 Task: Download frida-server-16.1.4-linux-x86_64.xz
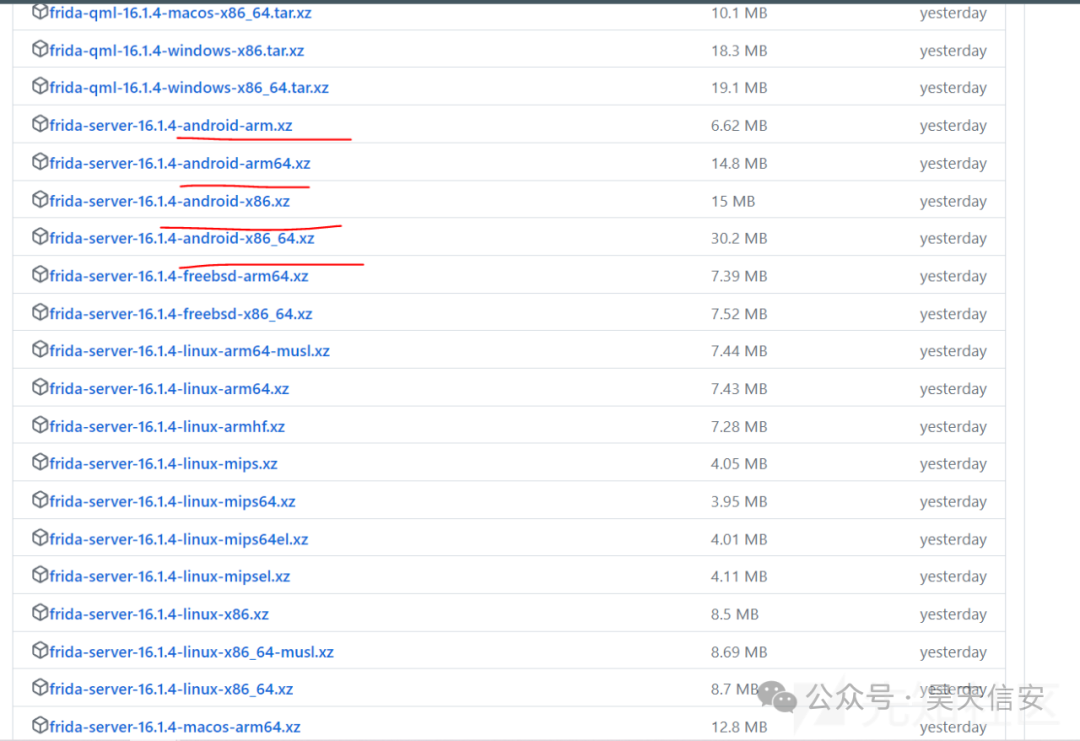(172, 689)
